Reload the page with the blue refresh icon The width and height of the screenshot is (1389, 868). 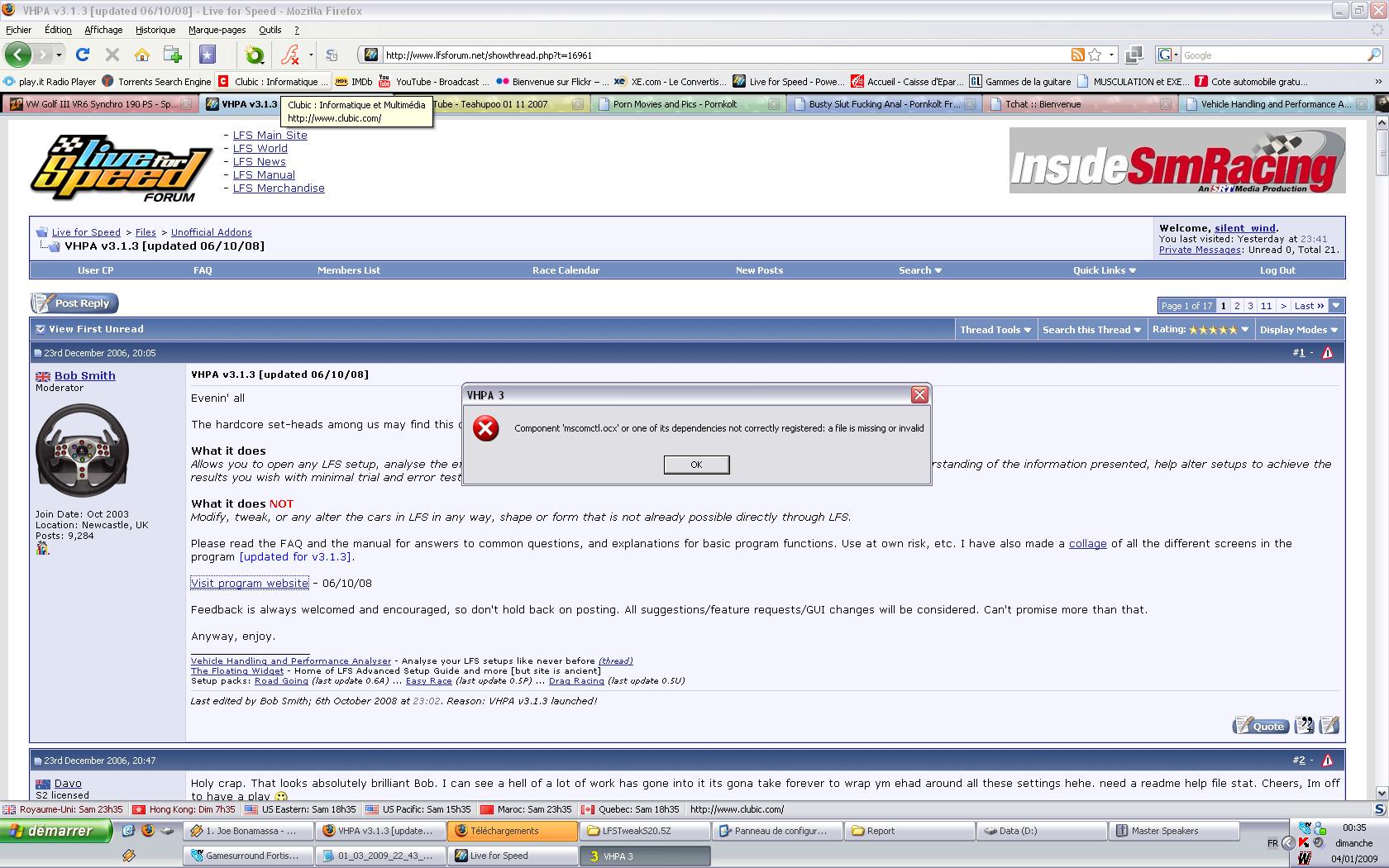[82, 55]
